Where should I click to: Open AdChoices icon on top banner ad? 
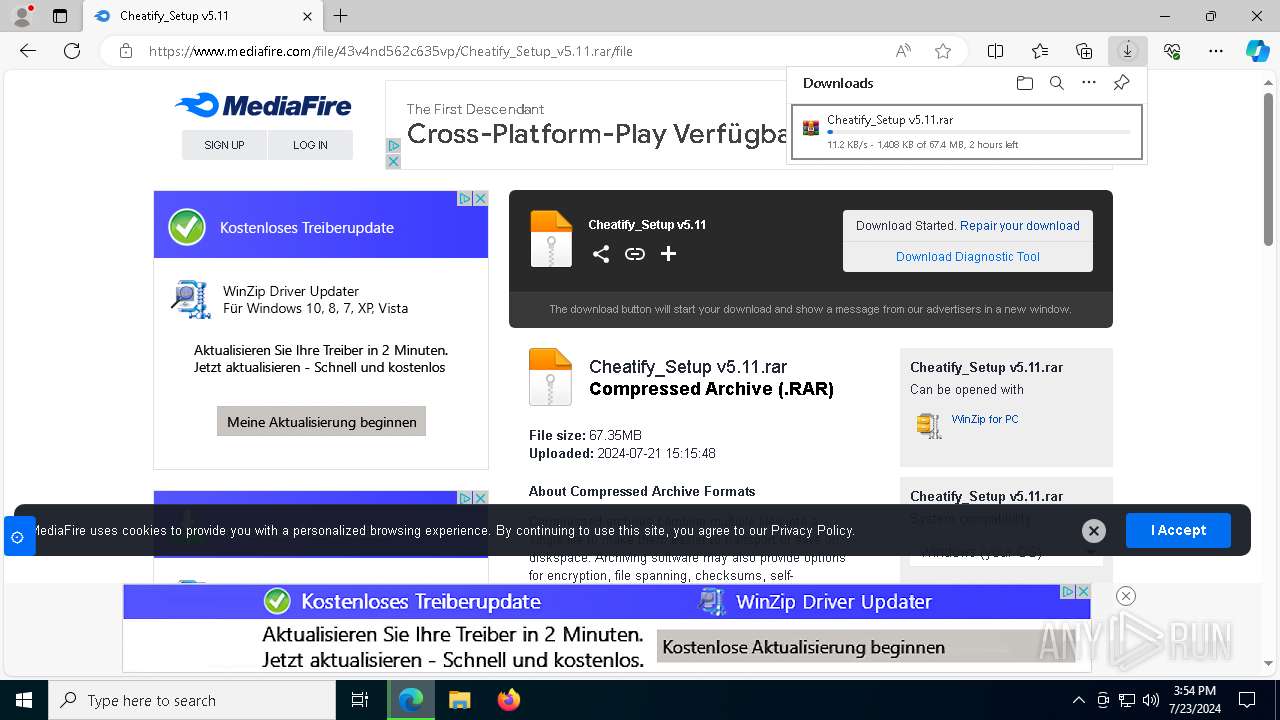pos(393,146)
